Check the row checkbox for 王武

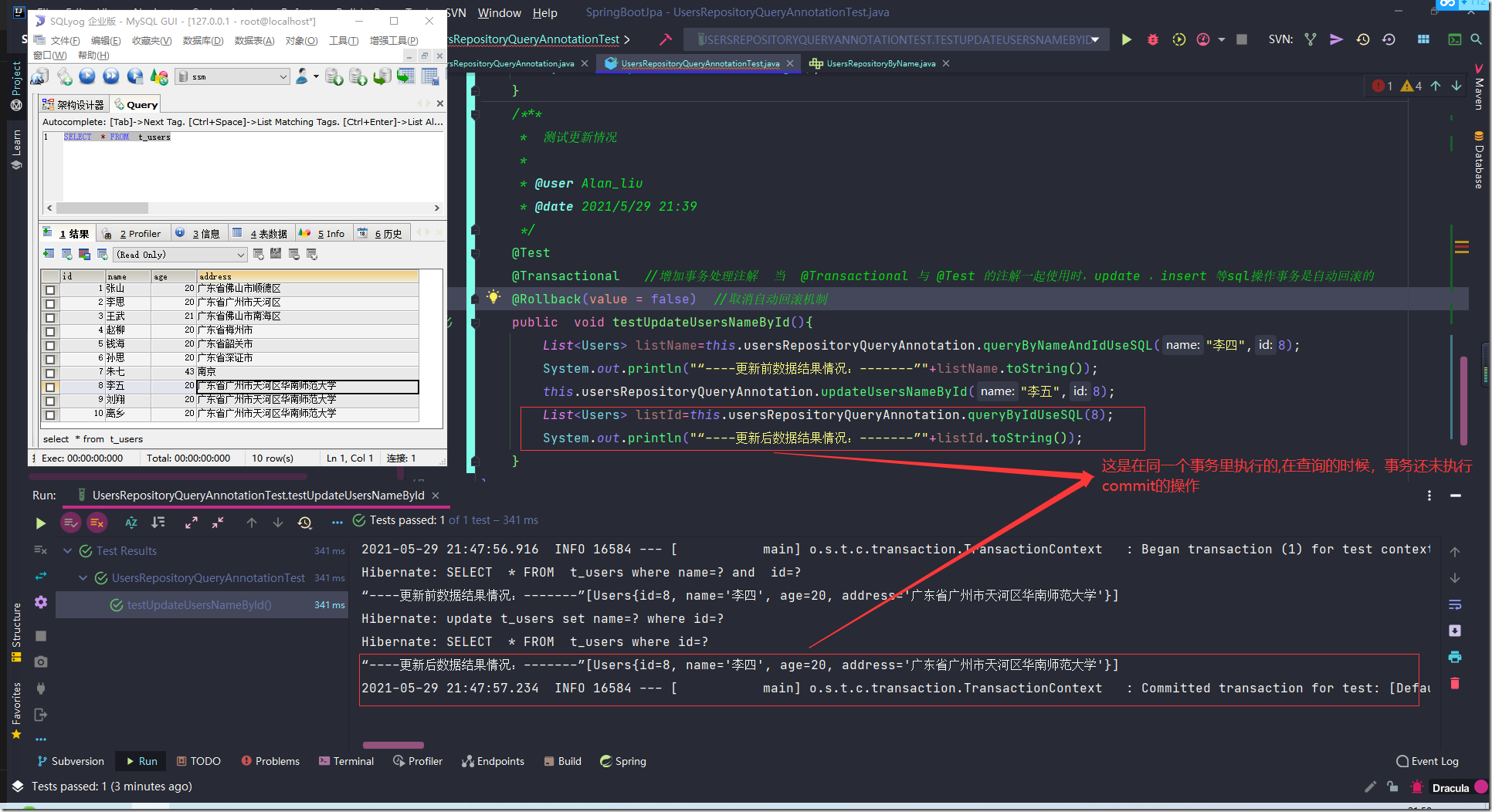point(50,317)
